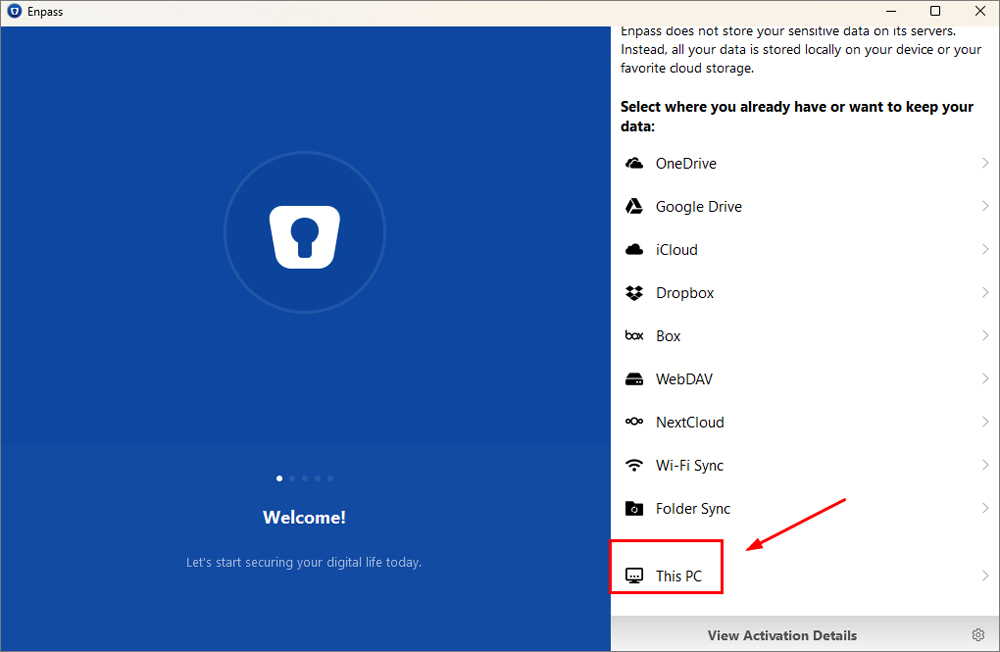Choose the Folder Sync option label

click(693, 509)
